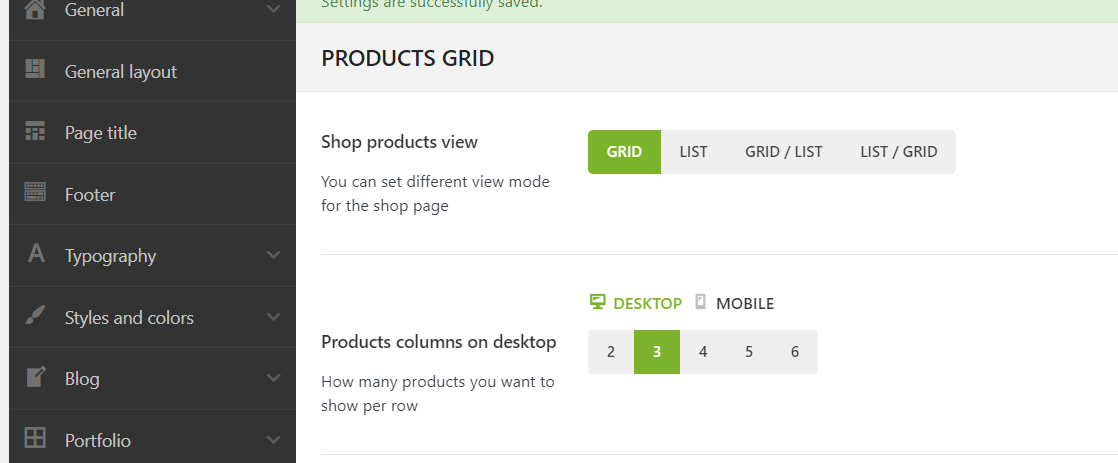Switch to the DESKTOP columns tab
This screenshot has width=1118, height=463.
click(636, 303)
